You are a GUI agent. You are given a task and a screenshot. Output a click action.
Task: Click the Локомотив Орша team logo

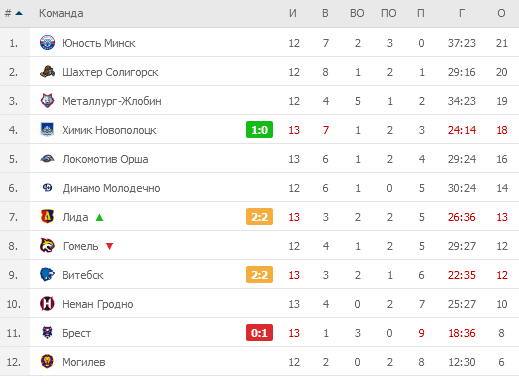pos(47,159)
